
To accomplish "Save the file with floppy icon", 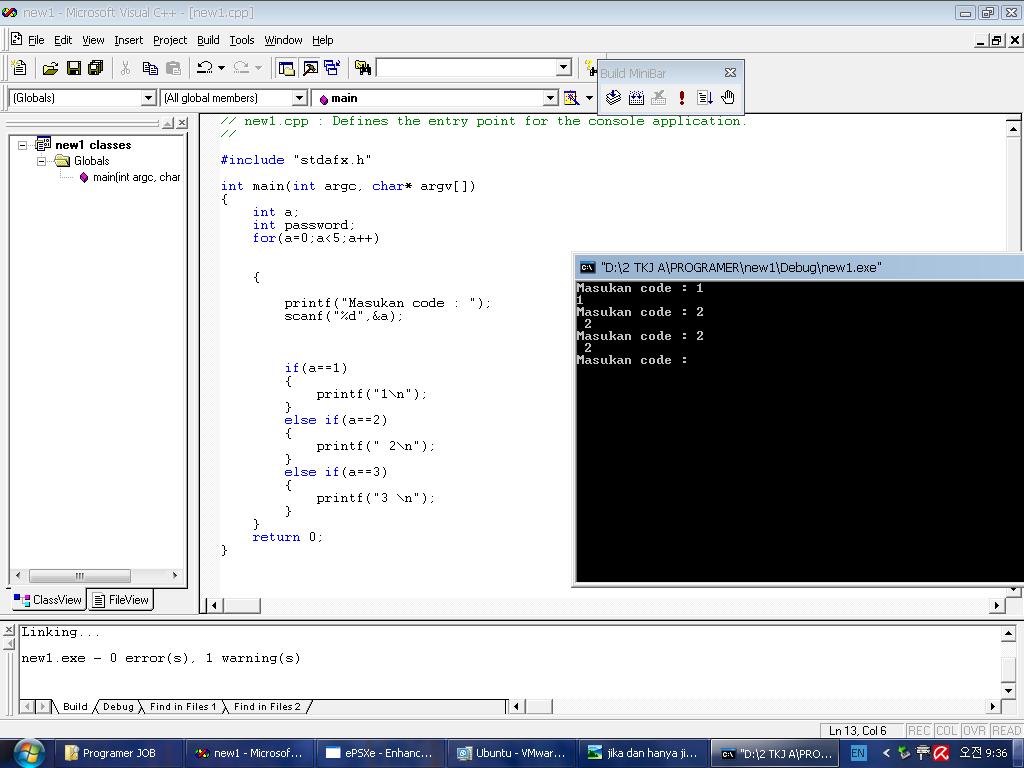I will [x=74, y=67].
